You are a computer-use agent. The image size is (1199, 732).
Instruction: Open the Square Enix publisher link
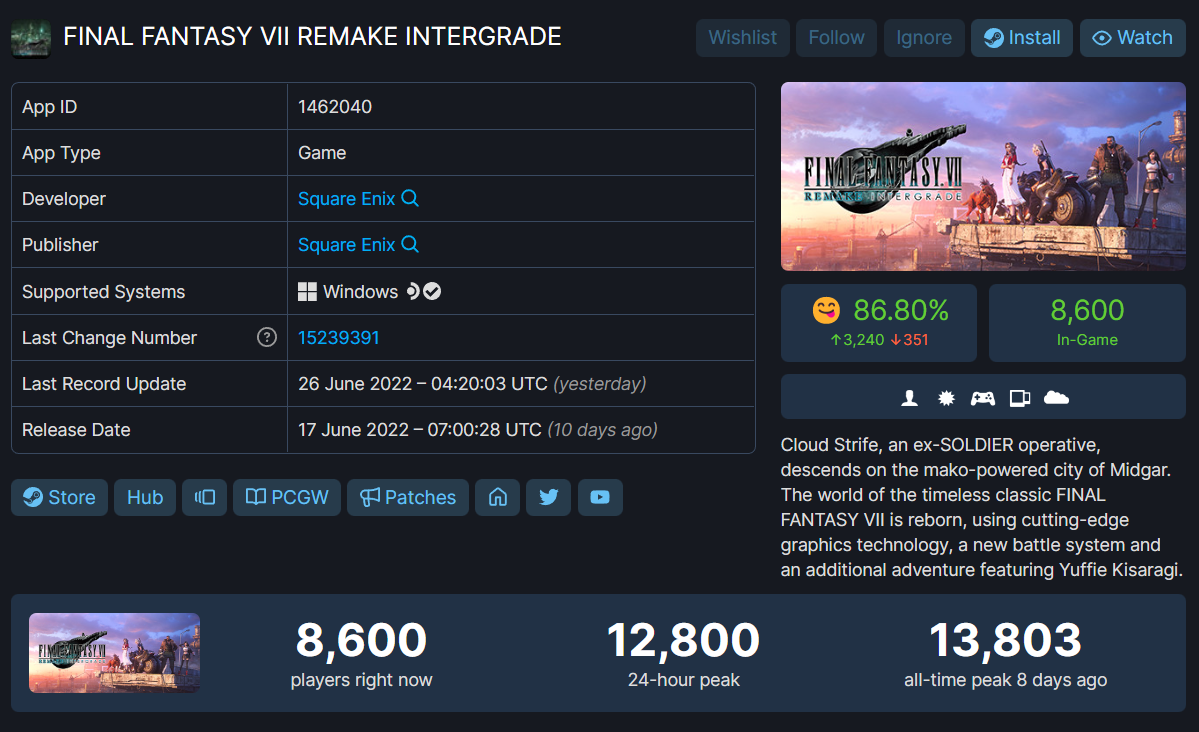click(x=346, y=245)
